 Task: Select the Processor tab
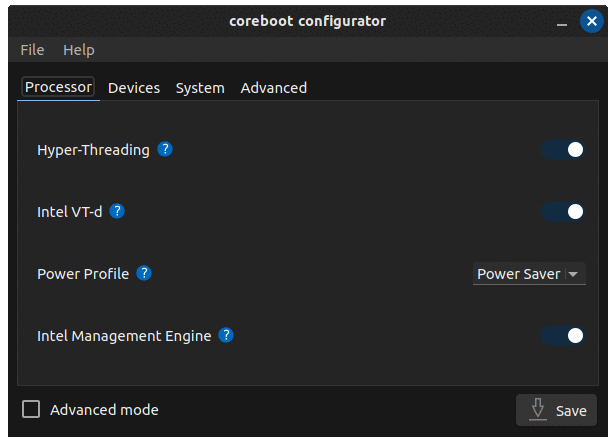click(x=59, y=88)
